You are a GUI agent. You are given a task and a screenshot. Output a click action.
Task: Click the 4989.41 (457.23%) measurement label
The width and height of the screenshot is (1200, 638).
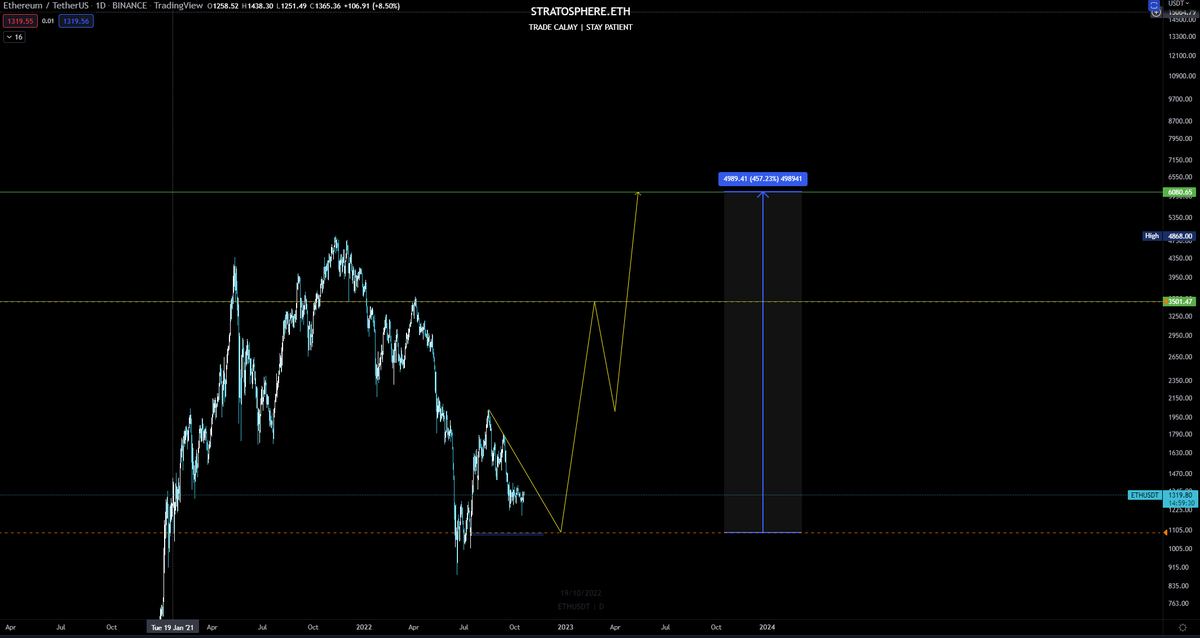pyautogui.click(x=763, y=178)
